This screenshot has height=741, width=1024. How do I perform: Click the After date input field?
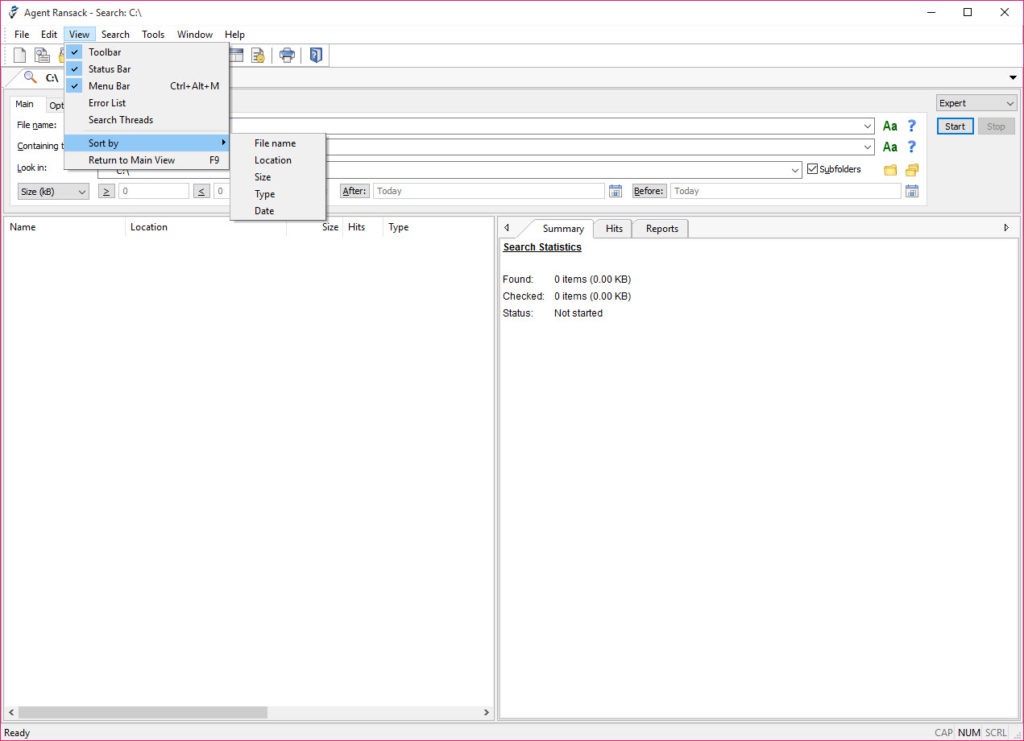pyautogui.click(x=488, y=191)
